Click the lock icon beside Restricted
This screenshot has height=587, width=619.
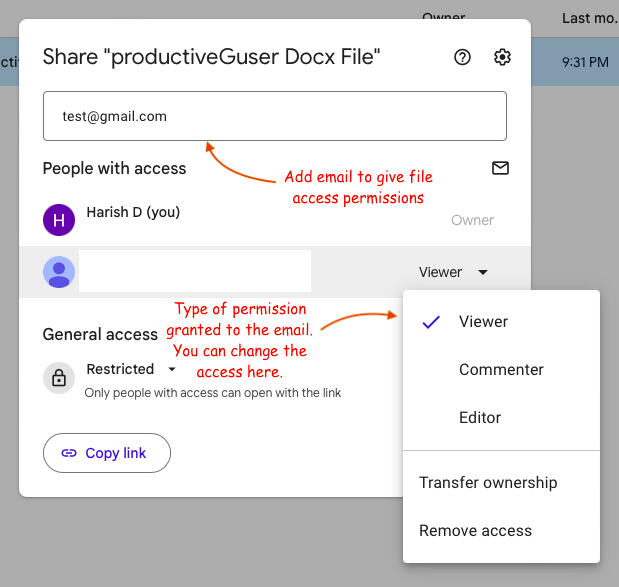tap(59, 378)
